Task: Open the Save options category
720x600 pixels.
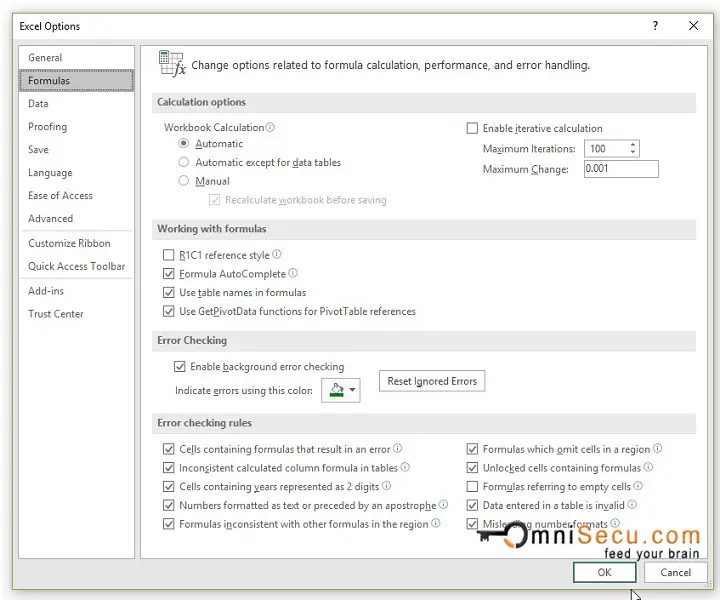Action: click(x=76, y=149)
